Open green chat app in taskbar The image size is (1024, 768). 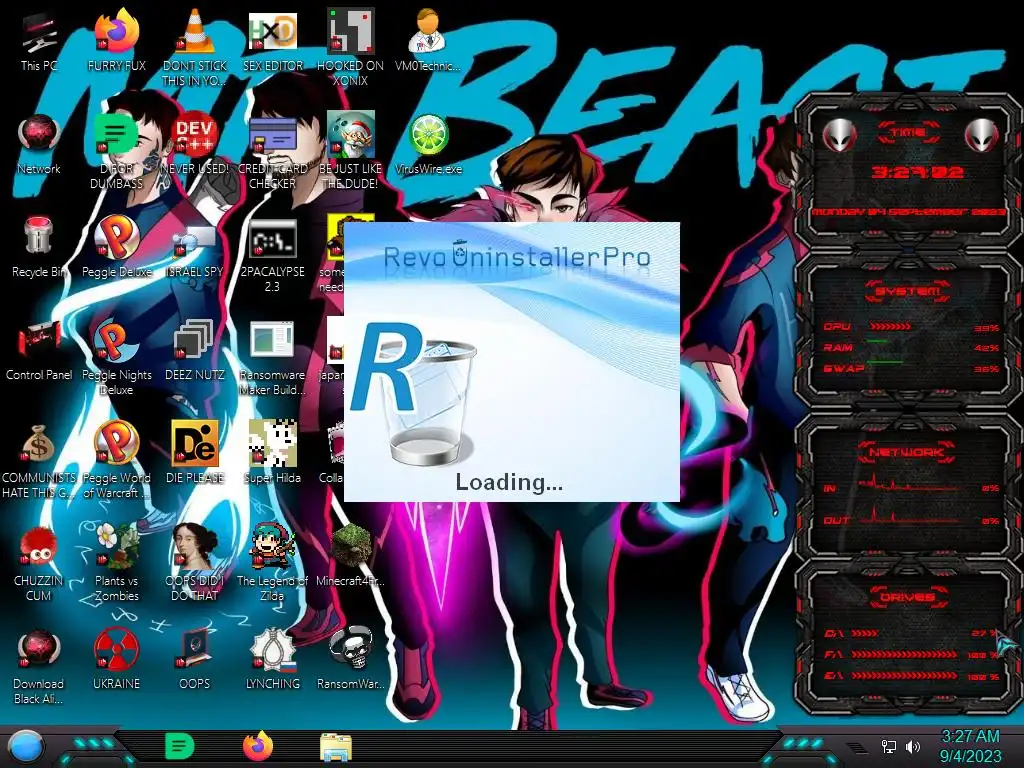pos(179,746)
